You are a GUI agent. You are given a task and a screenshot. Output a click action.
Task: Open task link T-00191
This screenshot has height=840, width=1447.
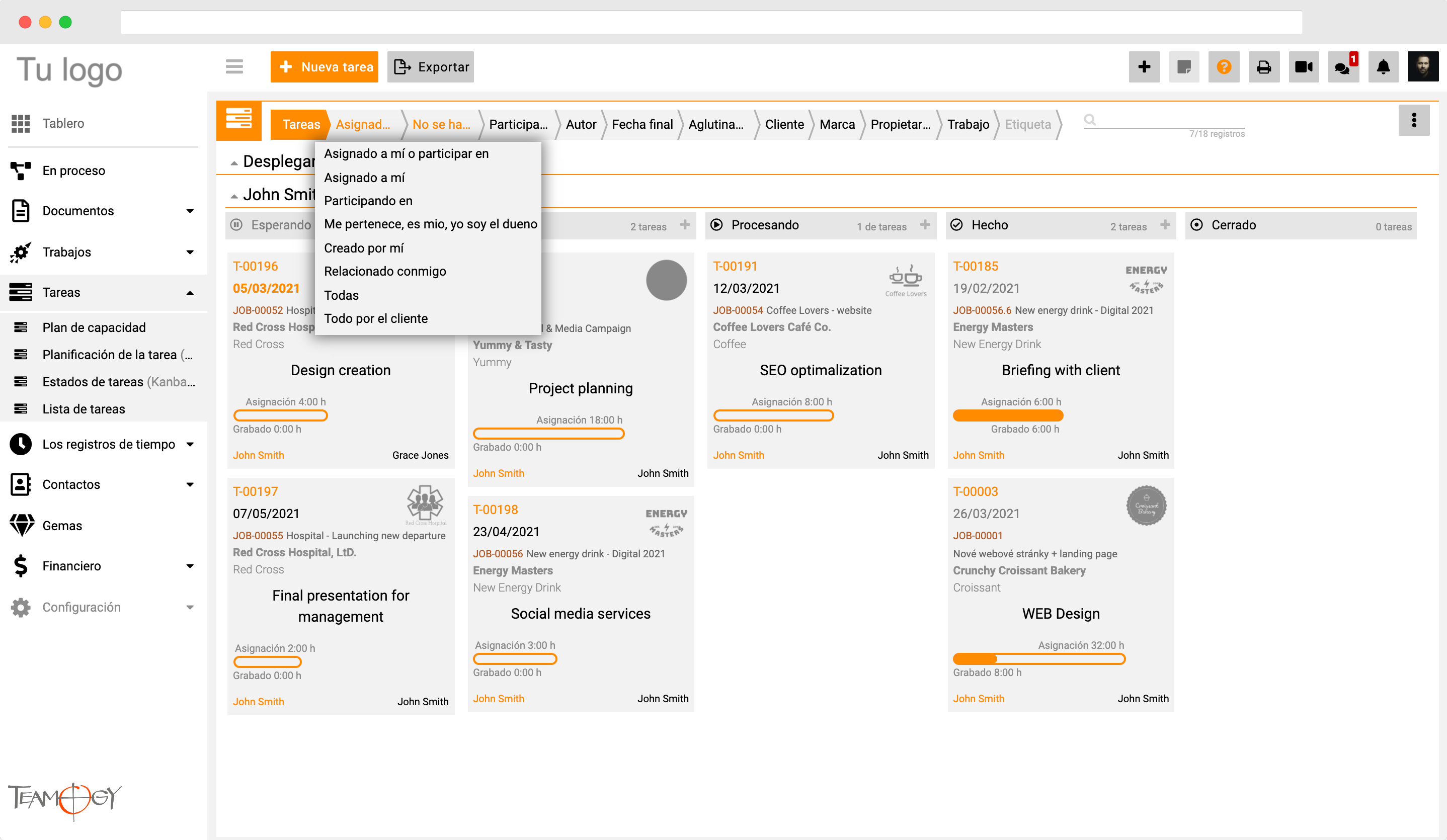(x=735, y=267)
